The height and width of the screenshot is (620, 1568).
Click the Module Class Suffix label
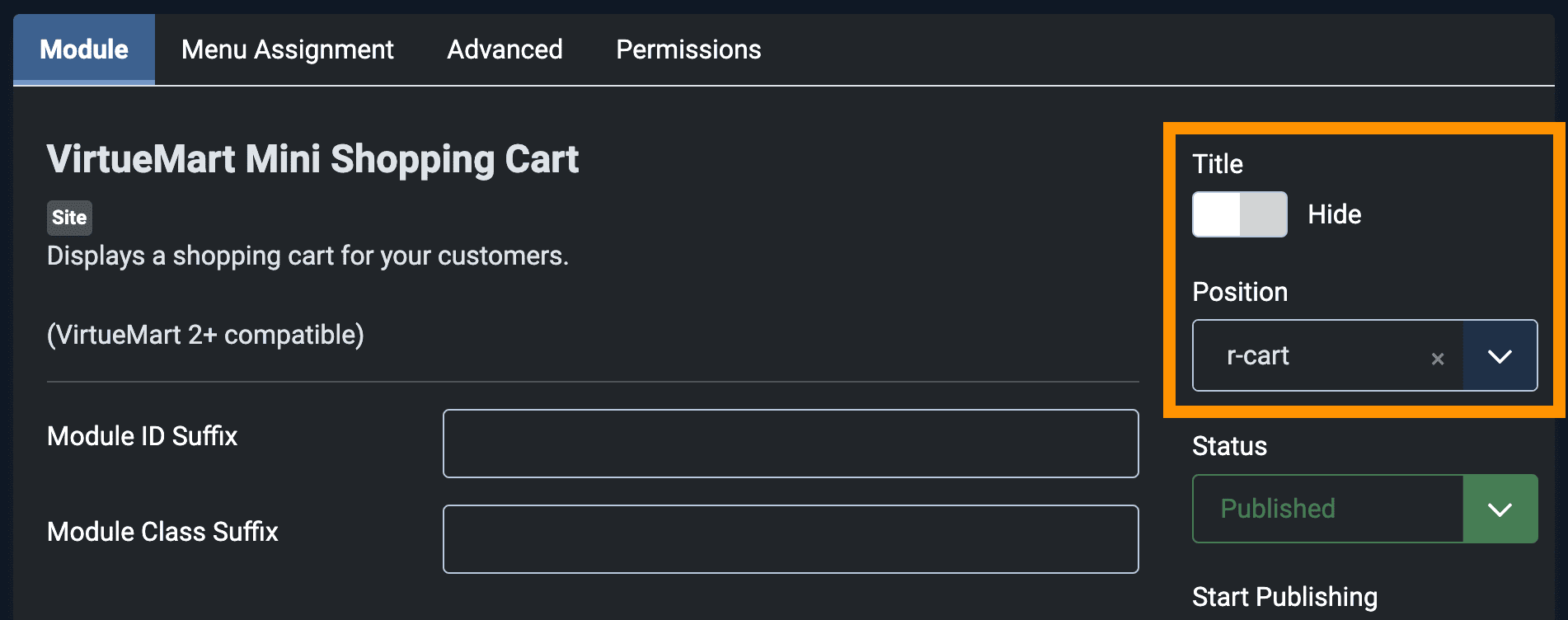[162, 532]
